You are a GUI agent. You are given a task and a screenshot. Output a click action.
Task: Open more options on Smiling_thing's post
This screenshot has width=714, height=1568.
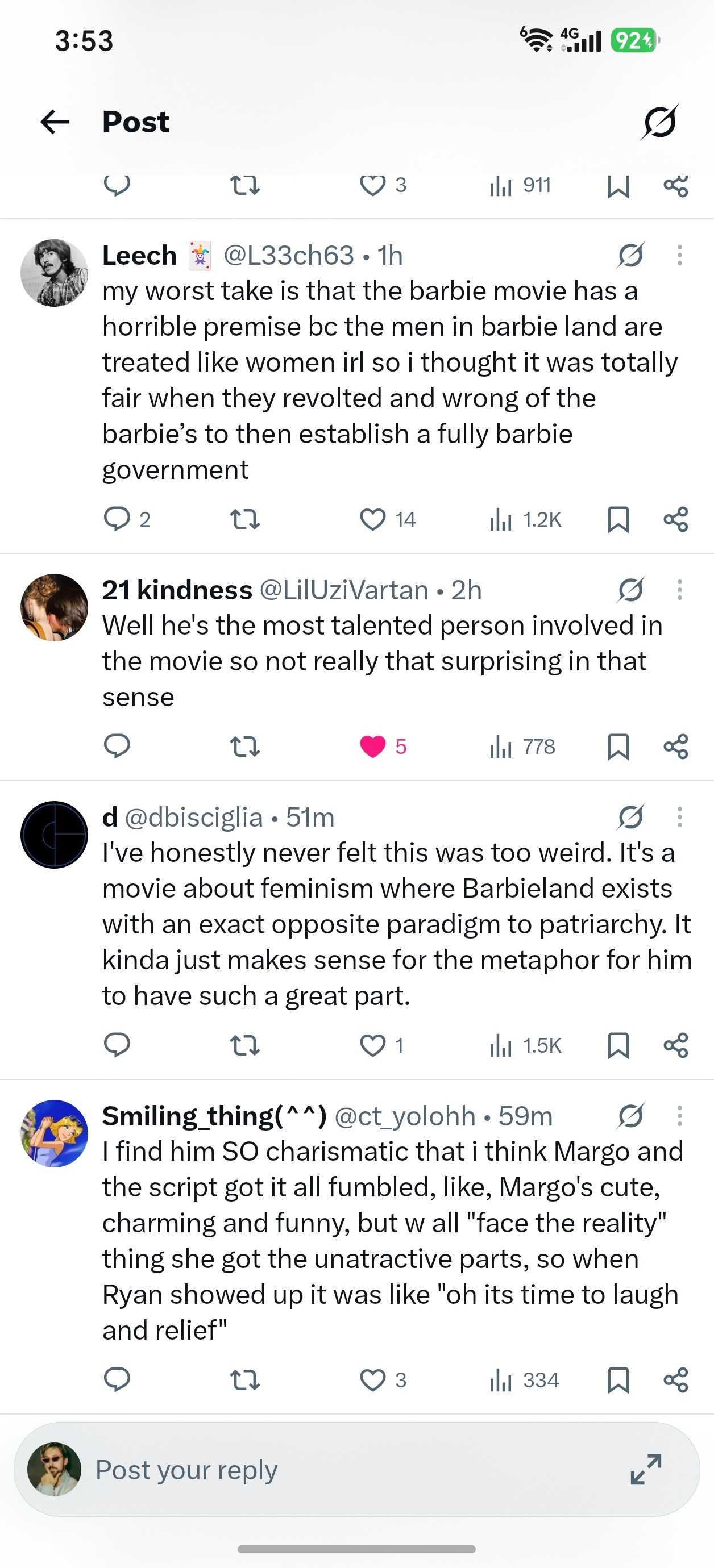point(680,1116)
